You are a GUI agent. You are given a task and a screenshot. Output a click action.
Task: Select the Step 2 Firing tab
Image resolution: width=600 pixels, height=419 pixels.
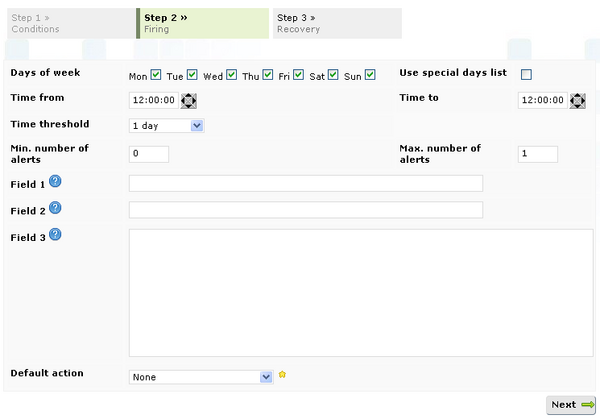coord(203,23)
